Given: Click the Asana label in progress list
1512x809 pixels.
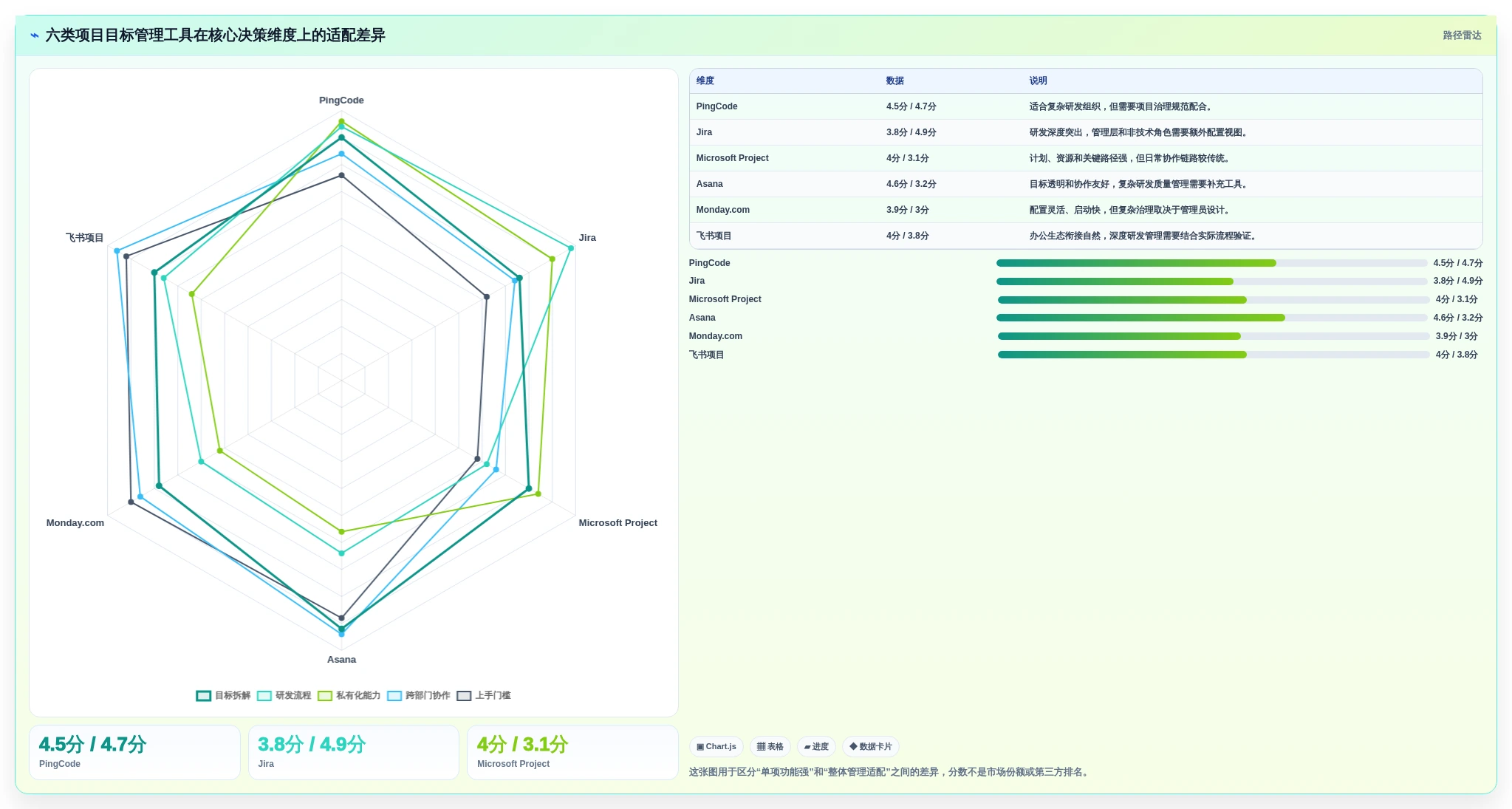Looking at the screenshot, I should [x=702, y=318].
